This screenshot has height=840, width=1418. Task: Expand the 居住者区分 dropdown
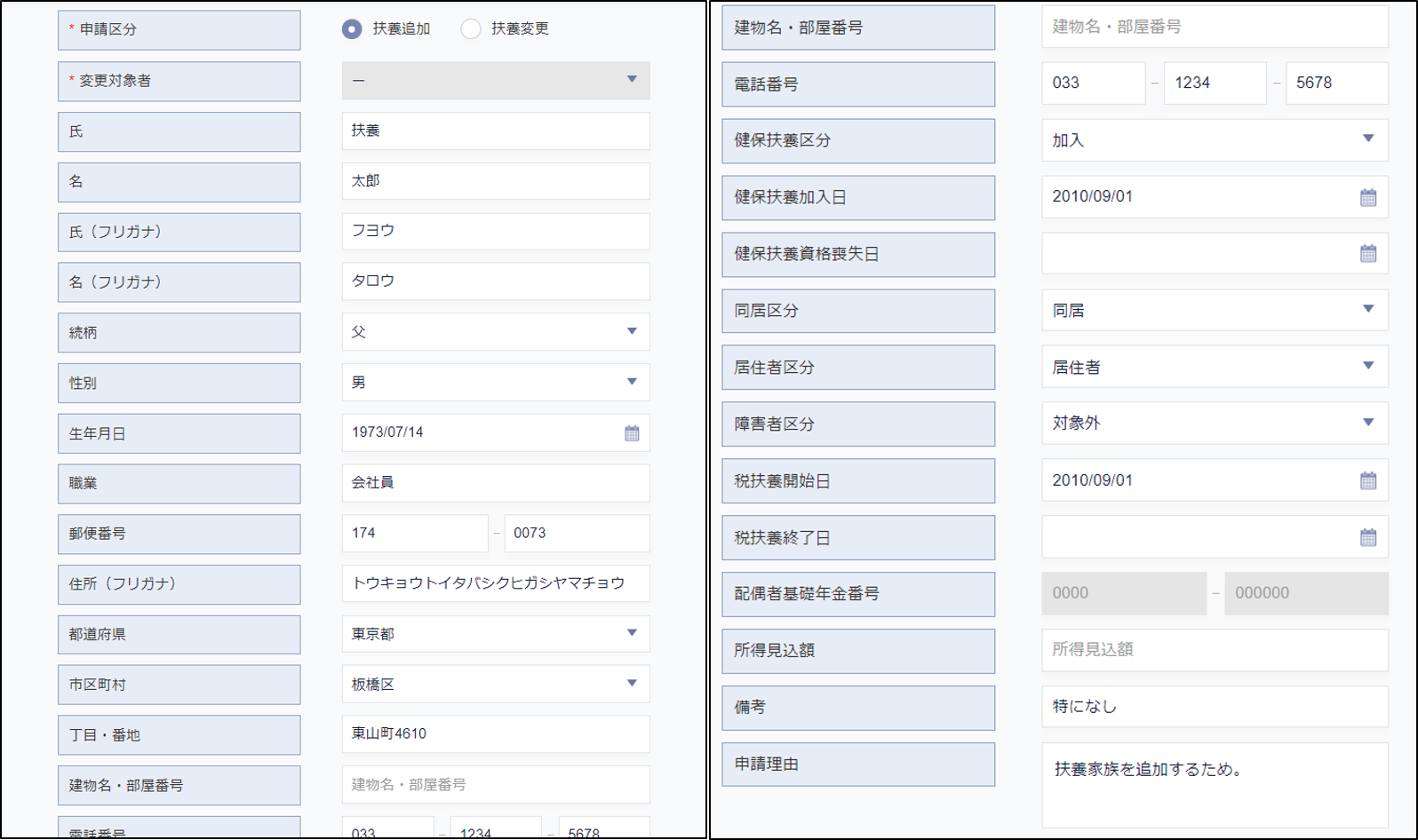pyautogui.click(x=1214, y=367)
